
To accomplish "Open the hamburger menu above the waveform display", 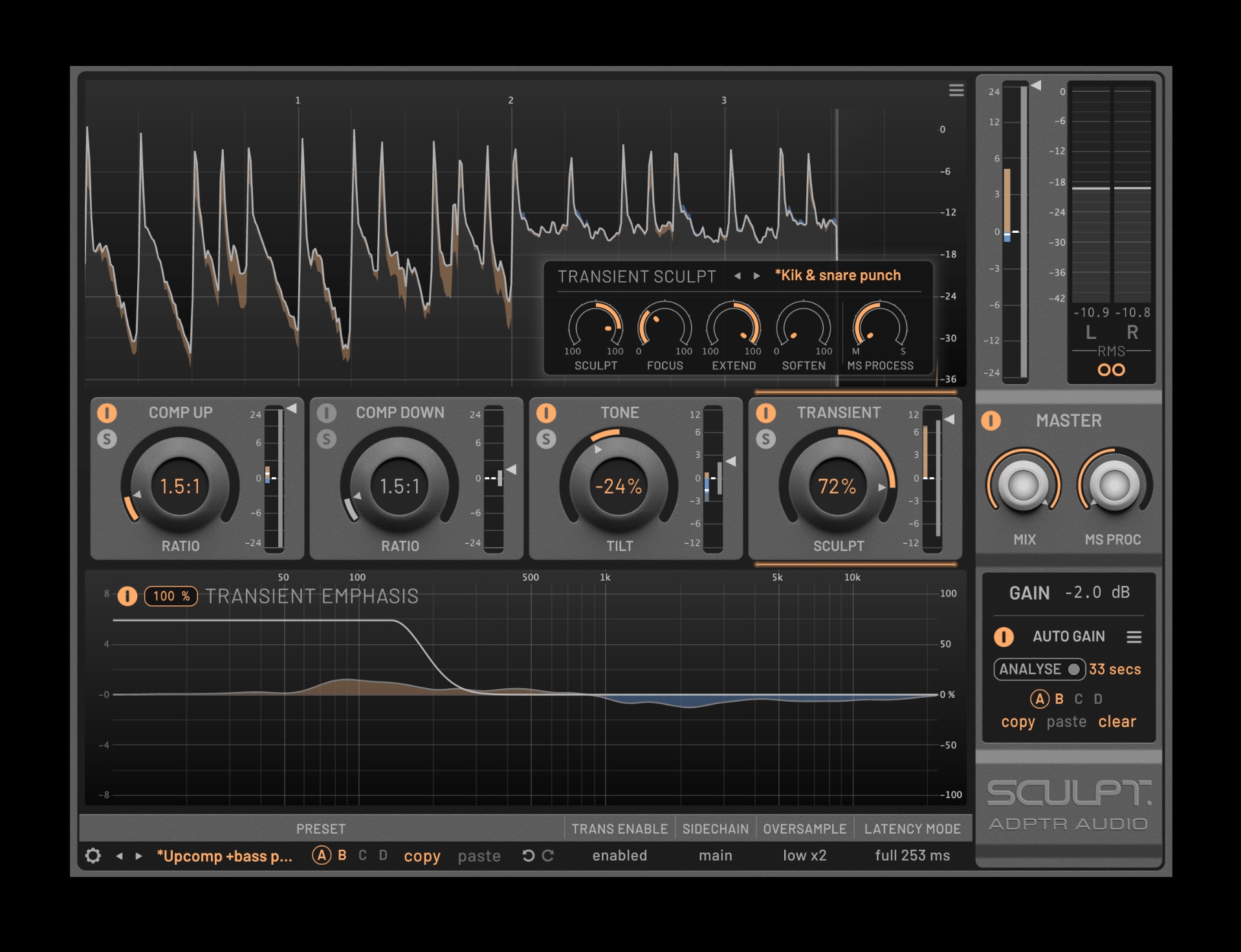I will point(956,90).
